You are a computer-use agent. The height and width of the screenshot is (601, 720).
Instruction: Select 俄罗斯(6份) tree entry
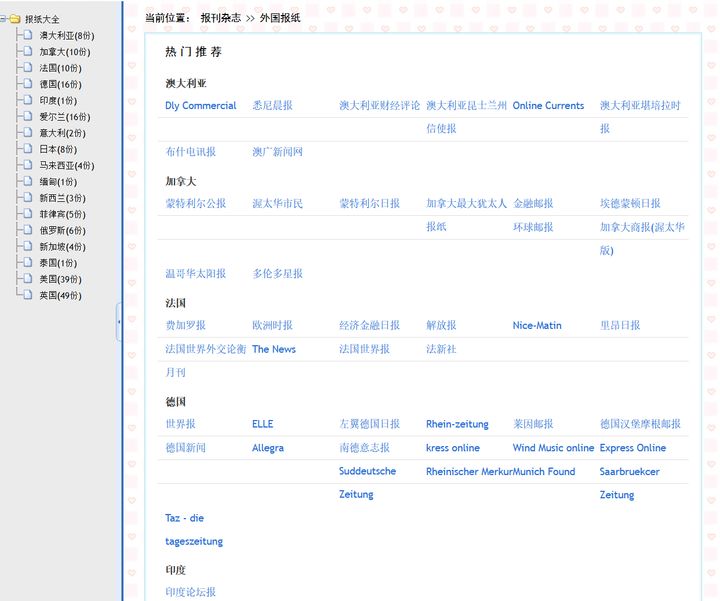pyautogui.click(x=62, y=230)
